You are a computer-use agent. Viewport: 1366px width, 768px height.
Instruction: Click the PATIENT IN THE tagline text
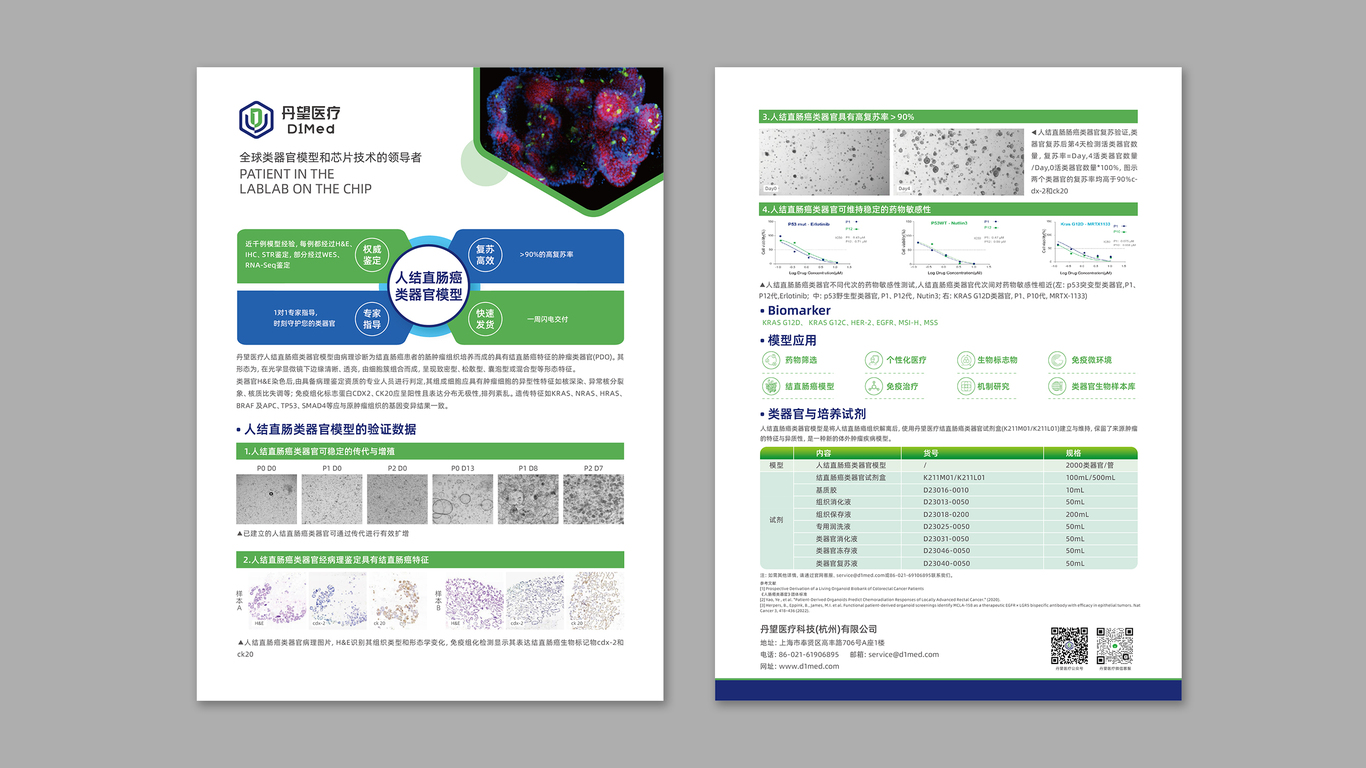[x=287, y=174]
